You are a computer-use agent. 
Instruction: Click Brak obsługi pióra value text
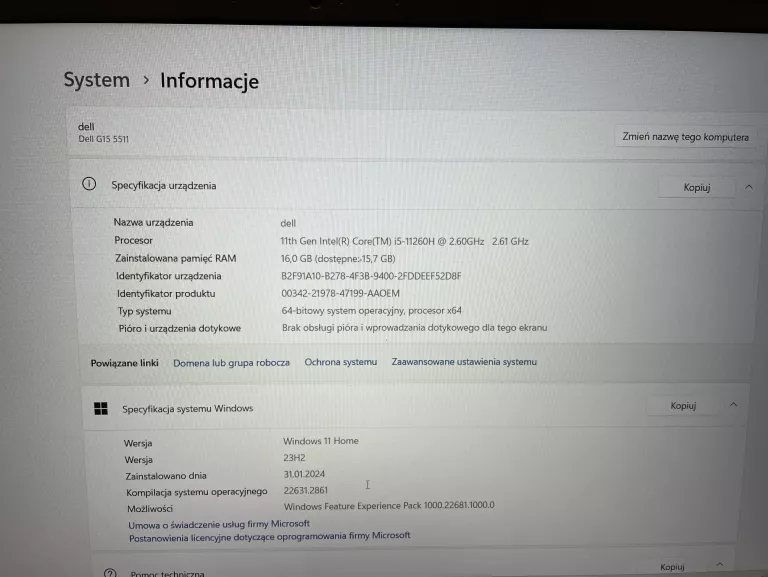pos(414,327)
